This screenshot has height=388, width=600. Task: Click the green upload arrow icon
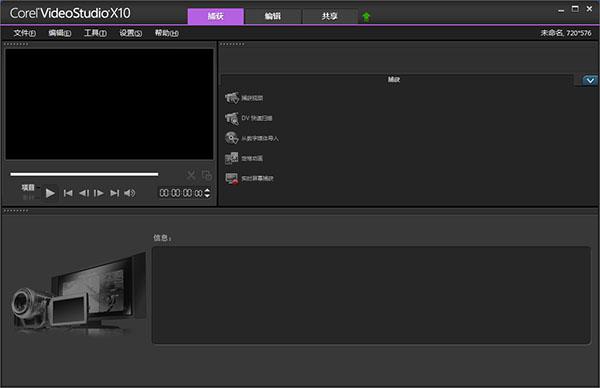tap(366, 17)
